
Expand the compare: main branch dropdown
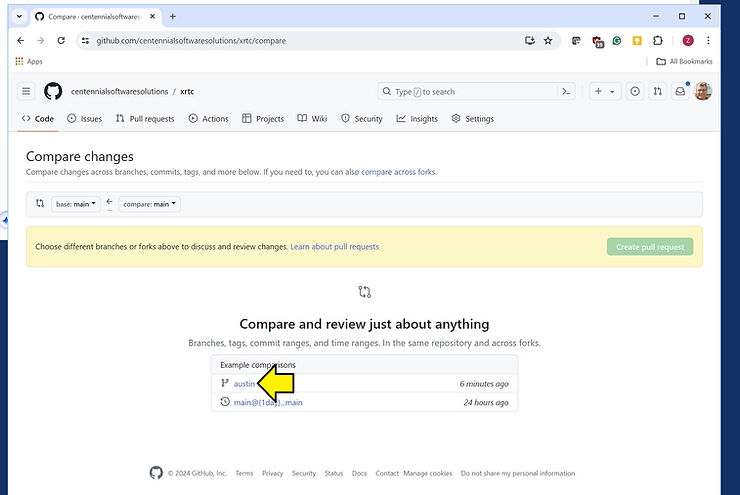point(149,204)
